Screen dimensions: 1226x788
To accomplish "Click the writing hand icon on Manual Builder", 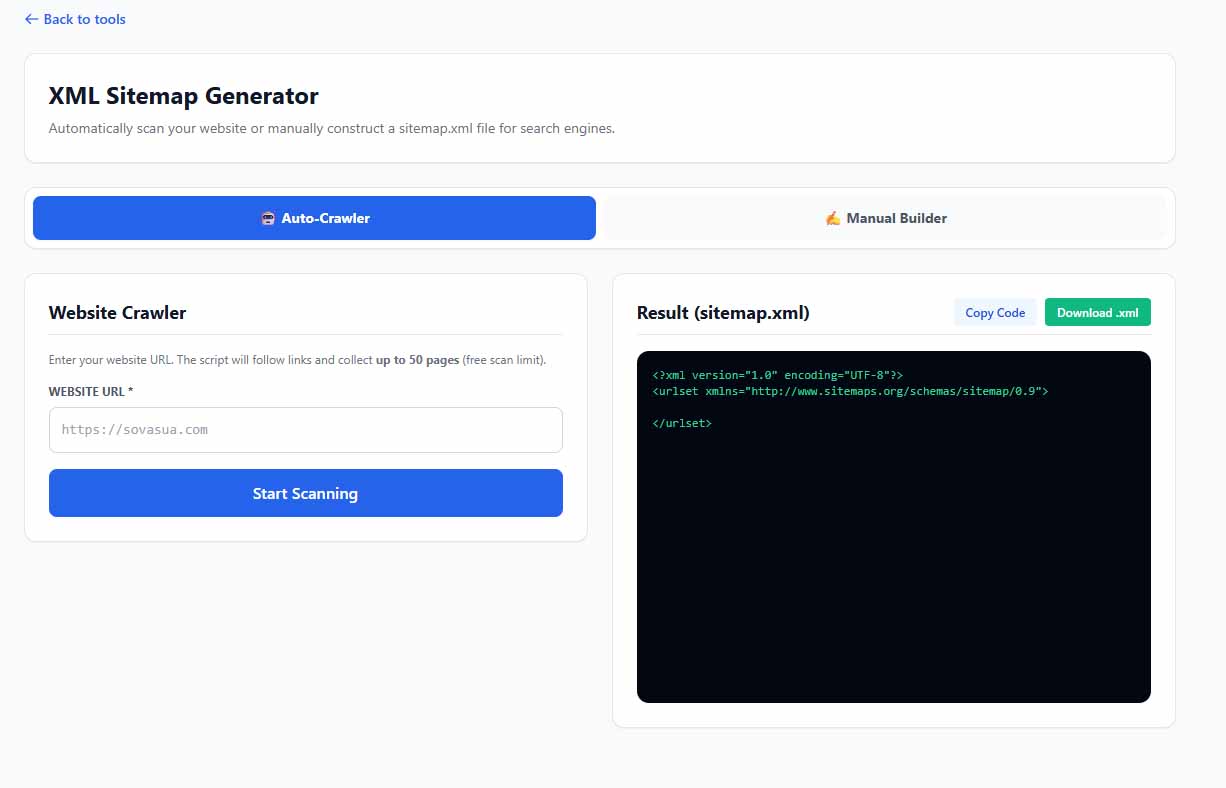I will coord(833,218).
